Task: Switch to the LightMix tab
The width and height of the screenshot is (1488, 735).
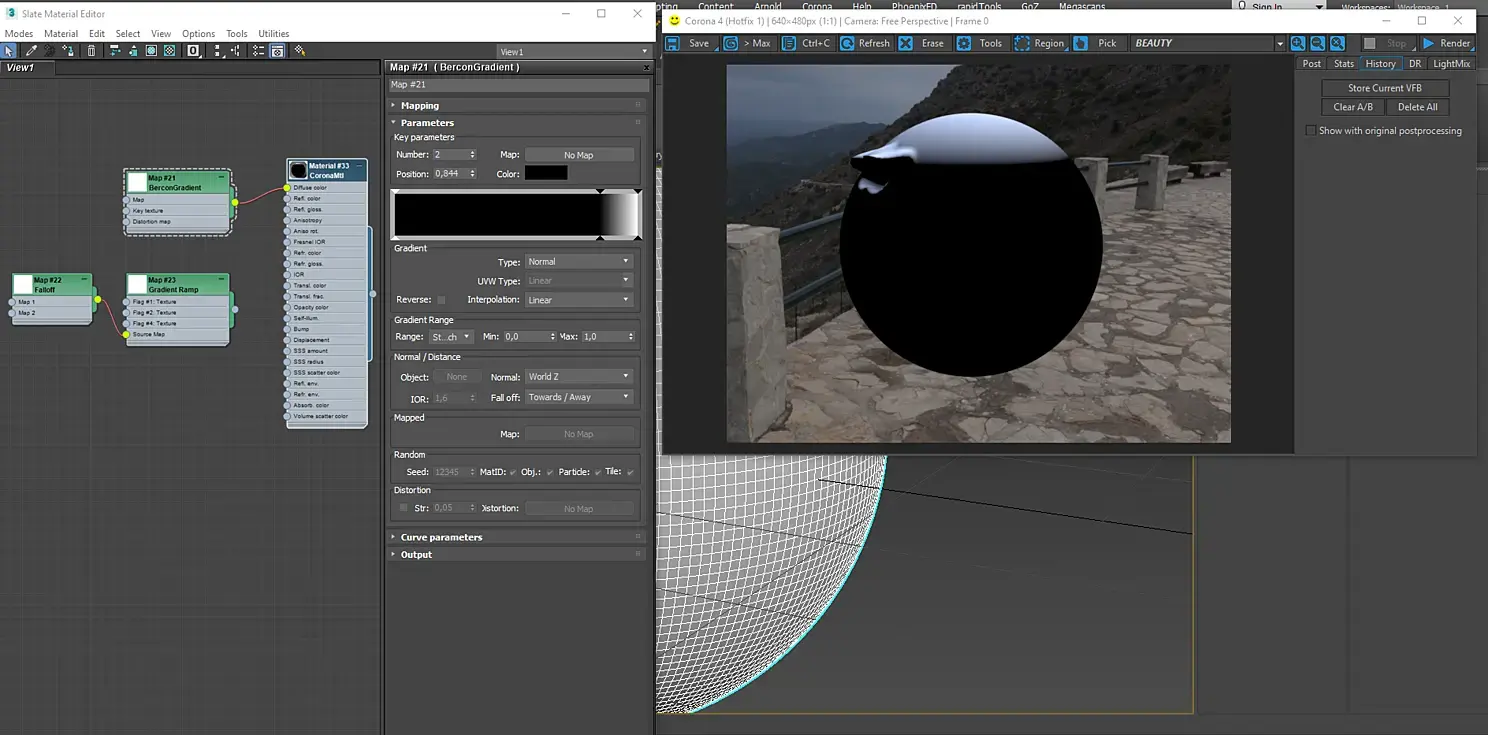Action: tap(1451, 63)
